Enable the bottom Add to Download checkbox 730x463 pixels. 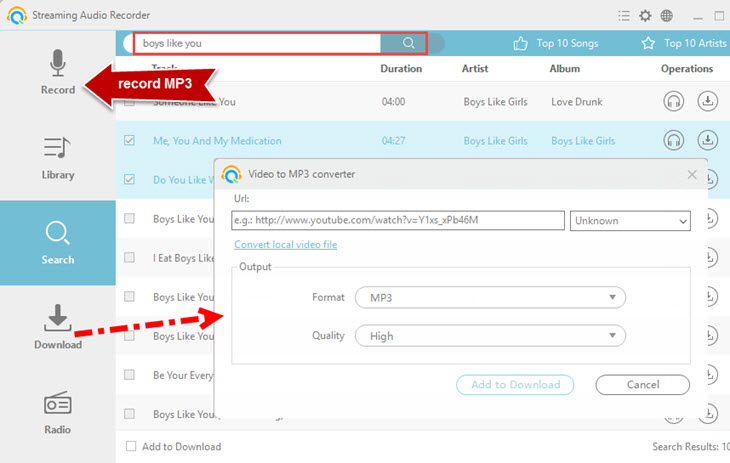point(131,446)
